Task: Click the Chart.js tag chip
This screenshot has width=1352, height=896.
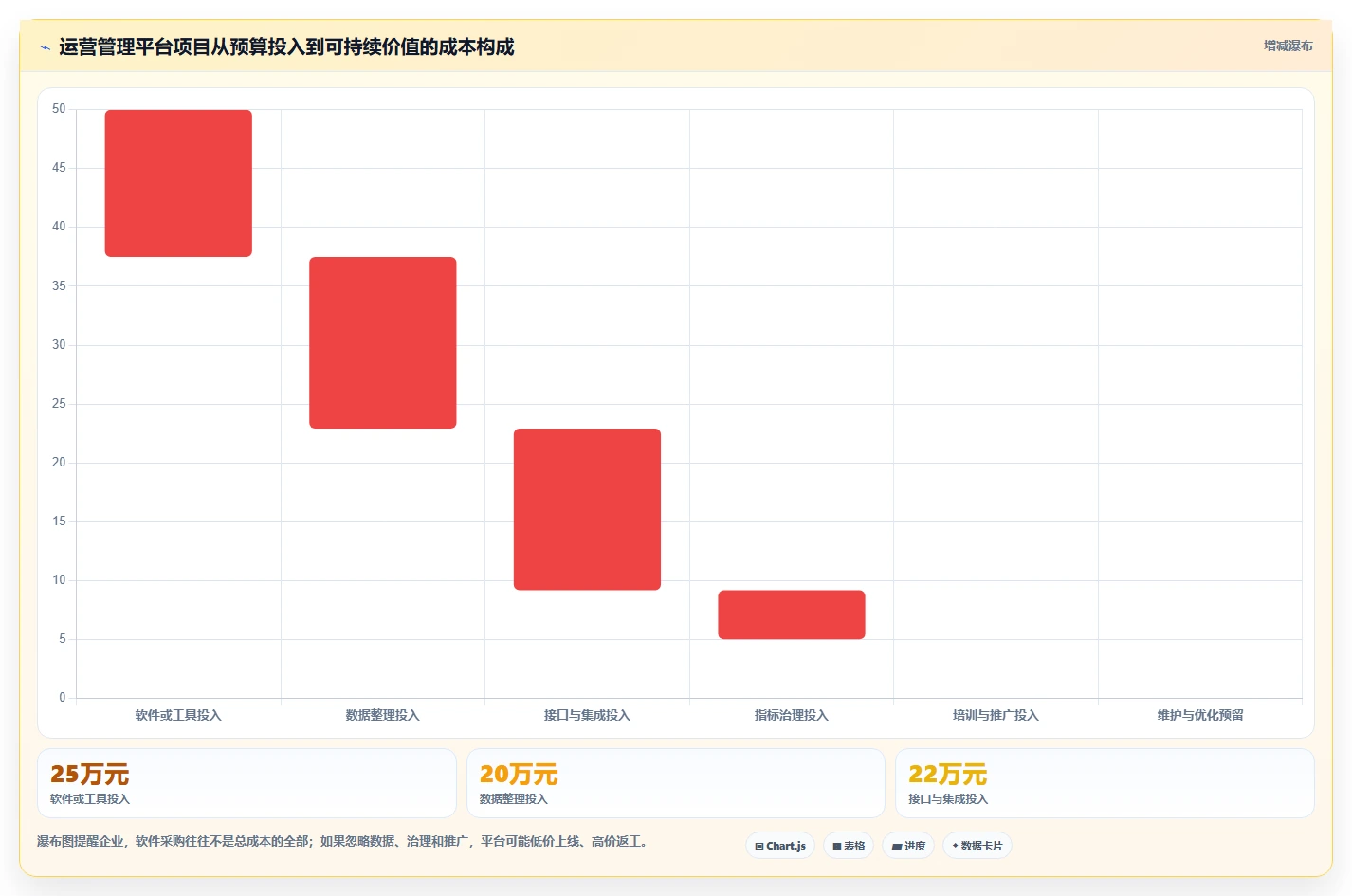Action: [780, 846]
